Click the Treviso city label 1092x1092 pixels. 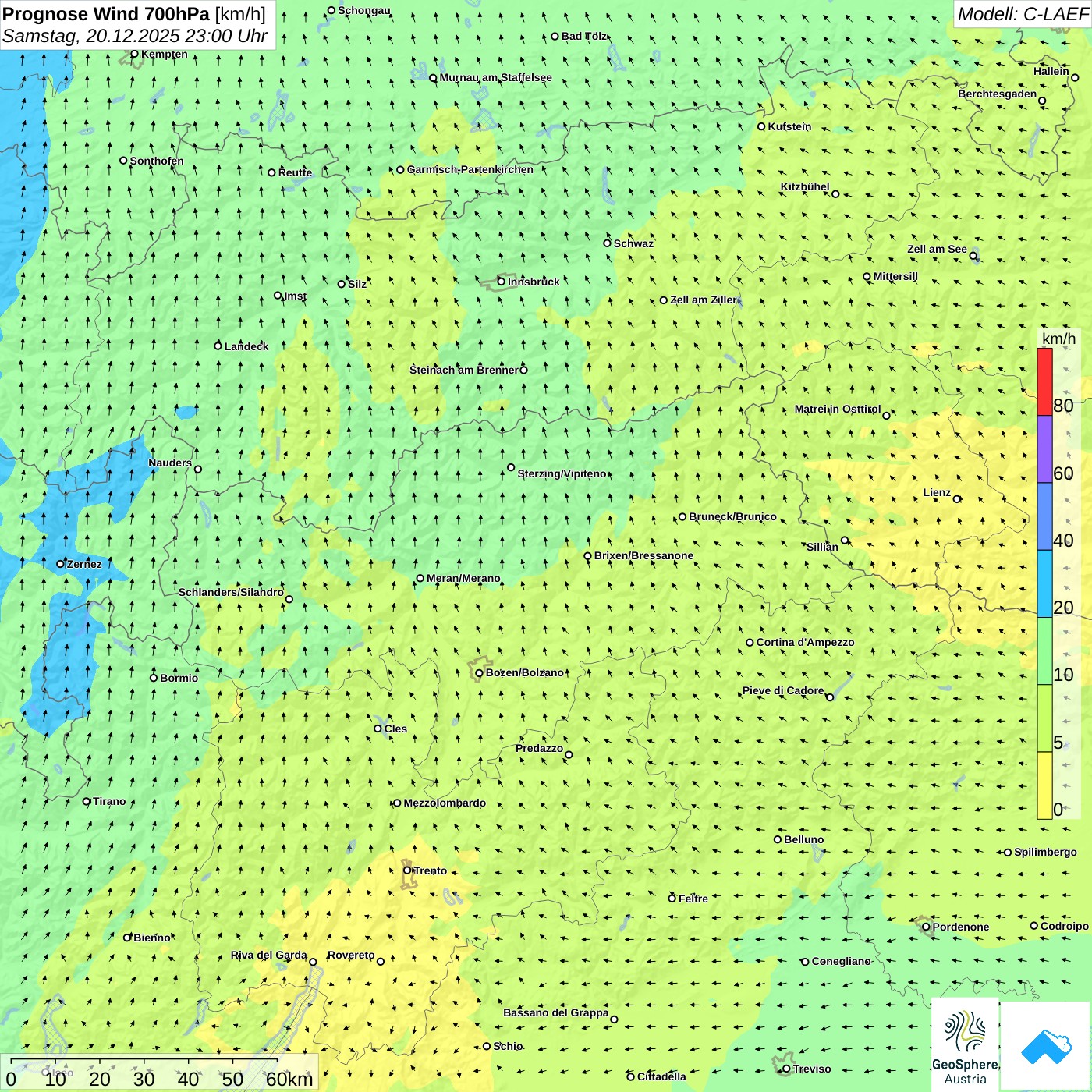pos(811,1069)
